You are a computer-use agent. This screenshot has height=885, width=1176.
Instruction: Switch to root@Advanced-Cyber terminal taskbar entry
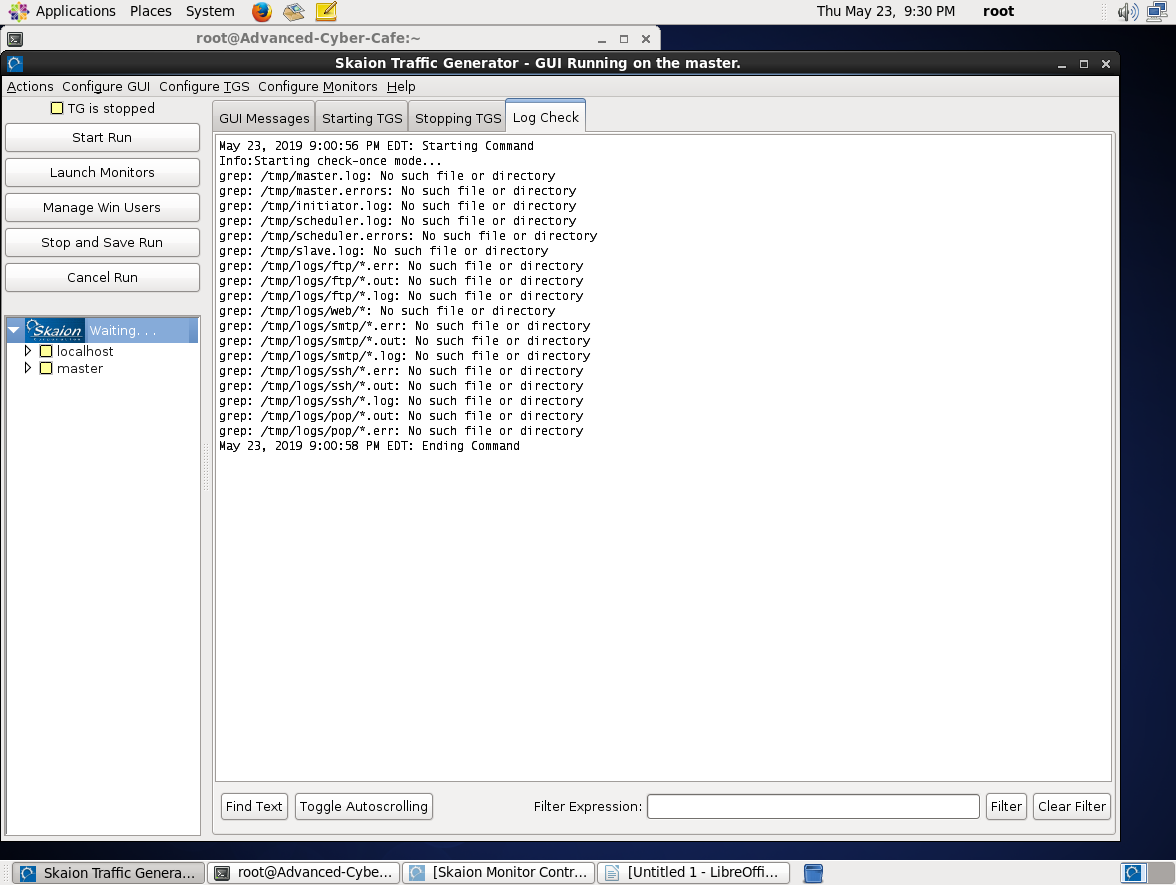(304, 872)
